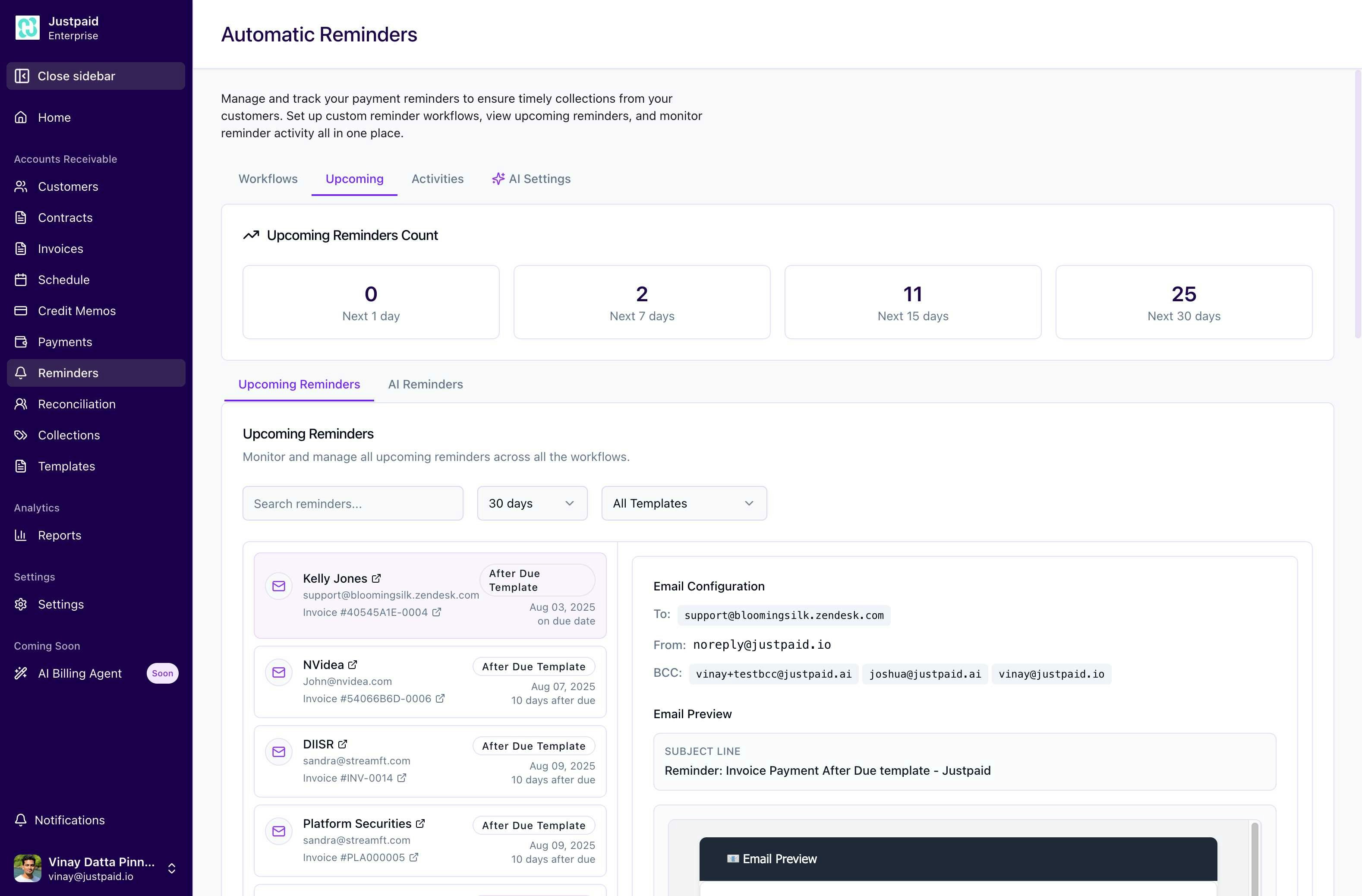Open Notifications from the bell icon

pos(21,820)
